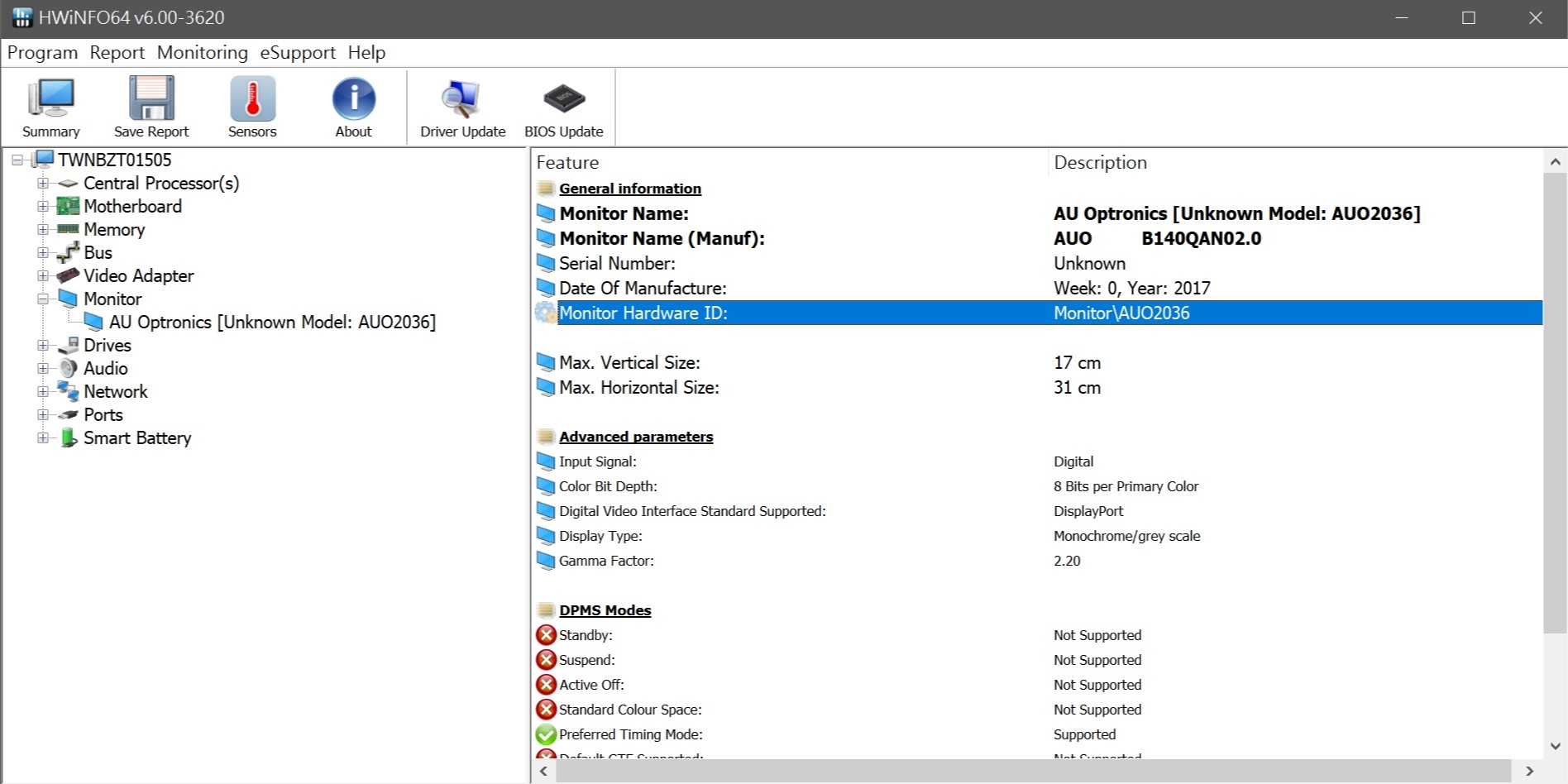
Task: Click the scroll up arrow
Action: click(x=1555, y=162)
